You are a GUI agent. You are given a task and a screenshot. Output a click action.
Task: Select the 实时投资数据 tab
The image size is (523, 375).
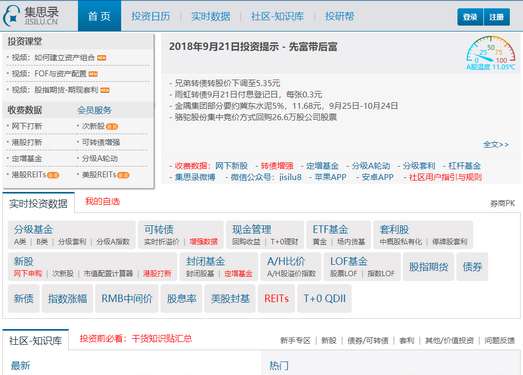[x=38, y=203]
